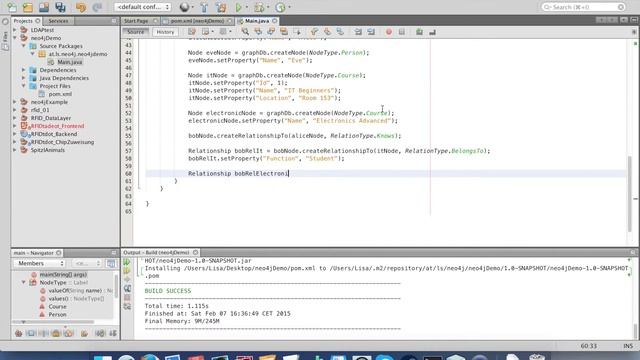Switch to the Services tab
640x360 pixels.
[x=58, y=21]
